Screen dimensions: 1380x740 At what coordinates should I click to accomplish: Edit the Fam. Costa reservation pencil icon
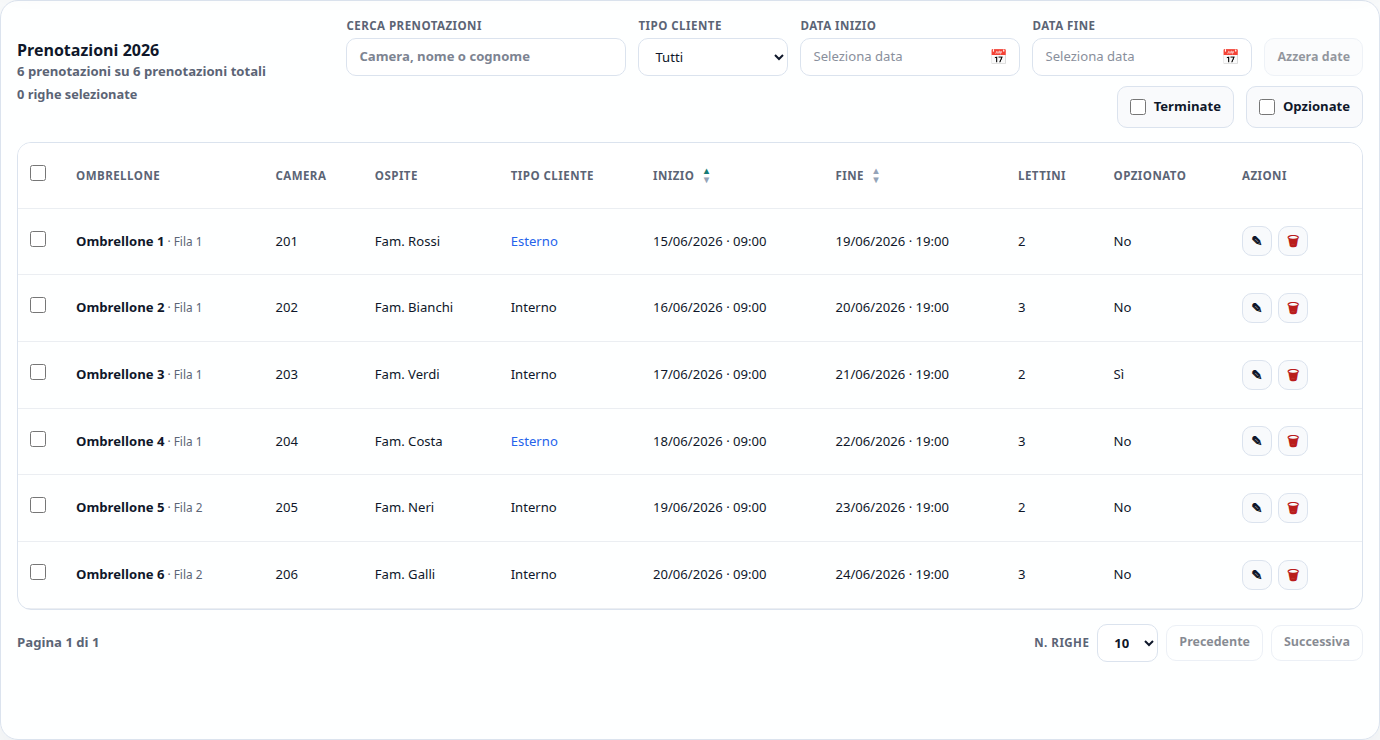click(1257, 441)
